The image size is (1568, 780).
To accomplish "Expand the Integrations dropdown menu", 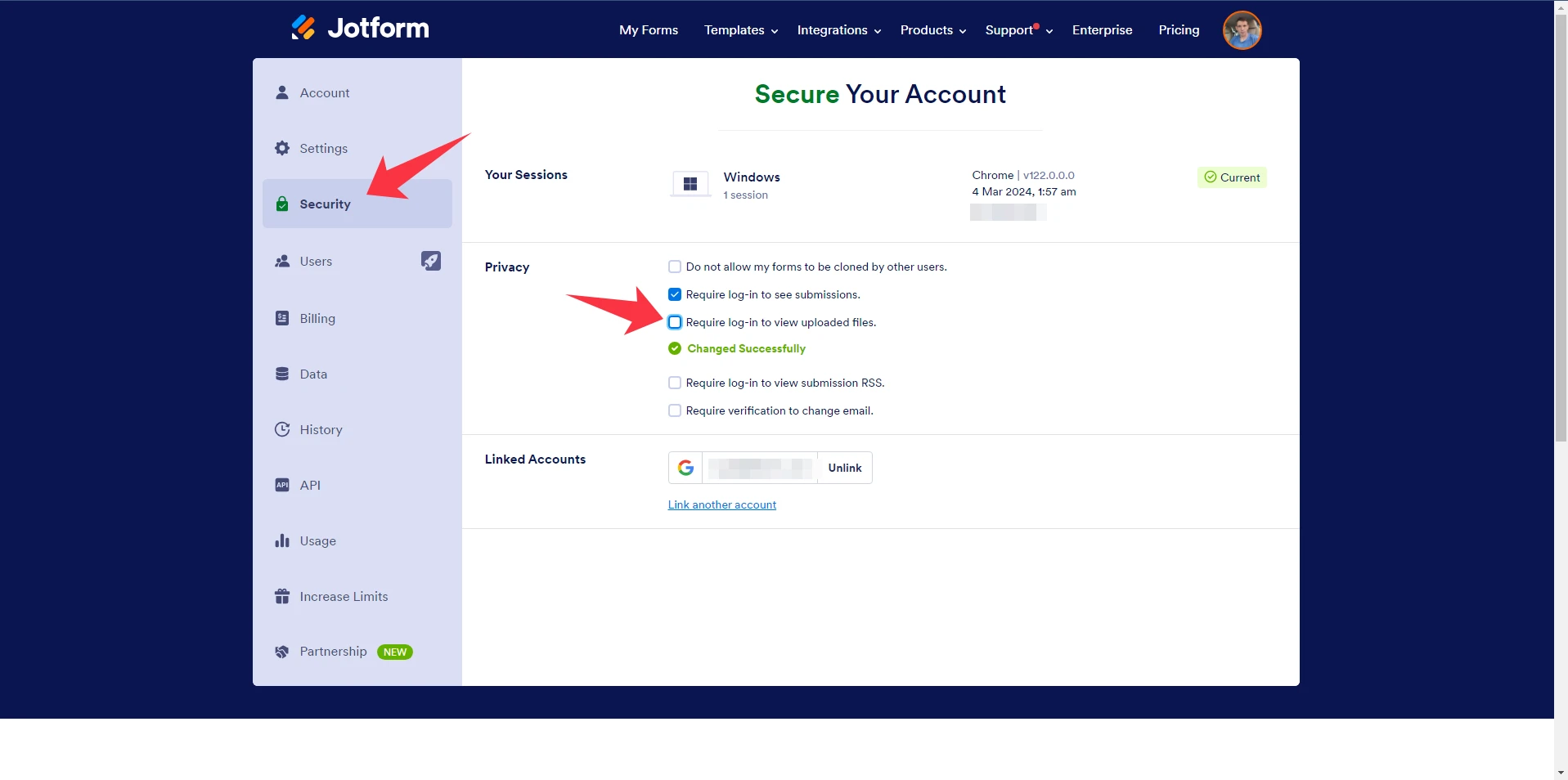I will pyautogui.click(x=838, y=30).
